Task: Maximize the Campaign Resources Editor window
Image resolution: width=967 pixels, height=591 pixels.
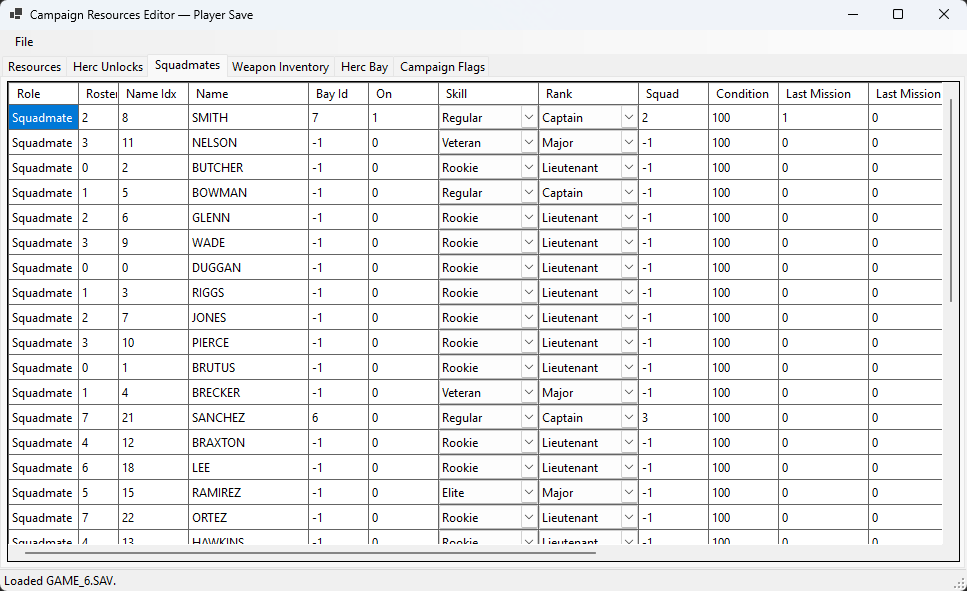Action: (898, 14)
